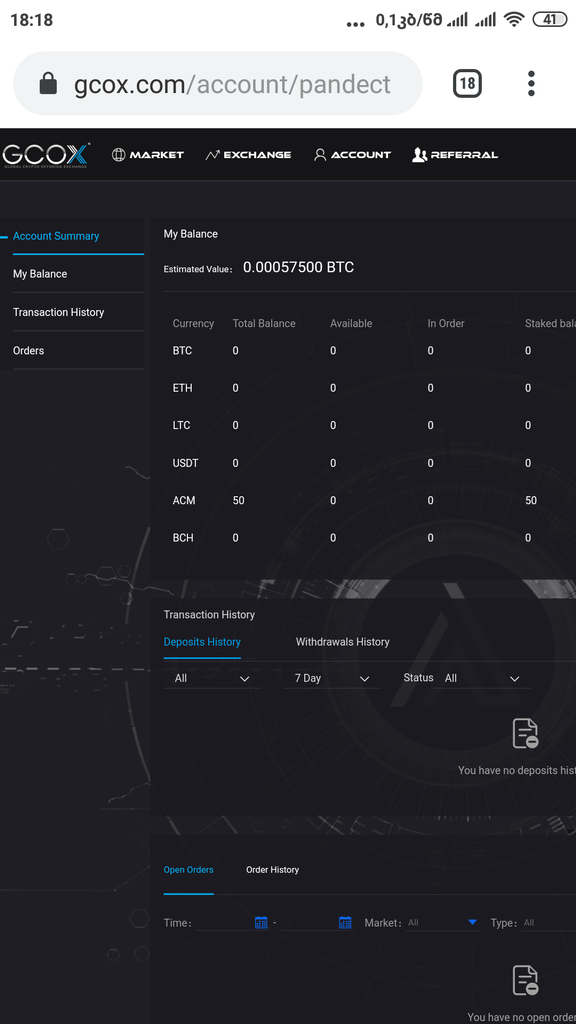Switch to the Deposits History tab
The width and height of the screenshot is (576, 1024).
[202, 642]
